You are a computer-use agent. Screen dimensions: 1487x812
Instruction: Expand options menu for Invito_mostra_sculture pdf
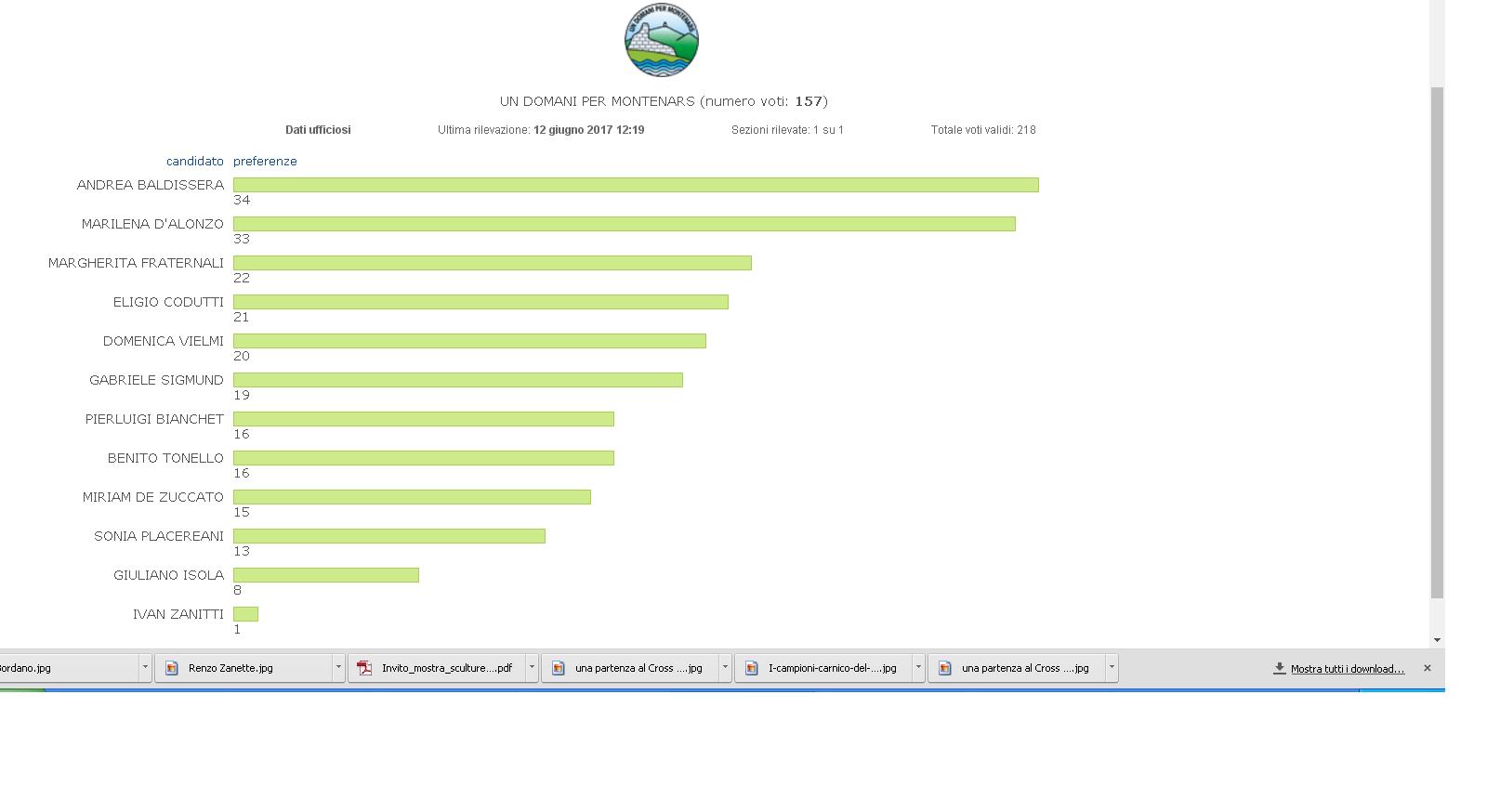point(532,668)
